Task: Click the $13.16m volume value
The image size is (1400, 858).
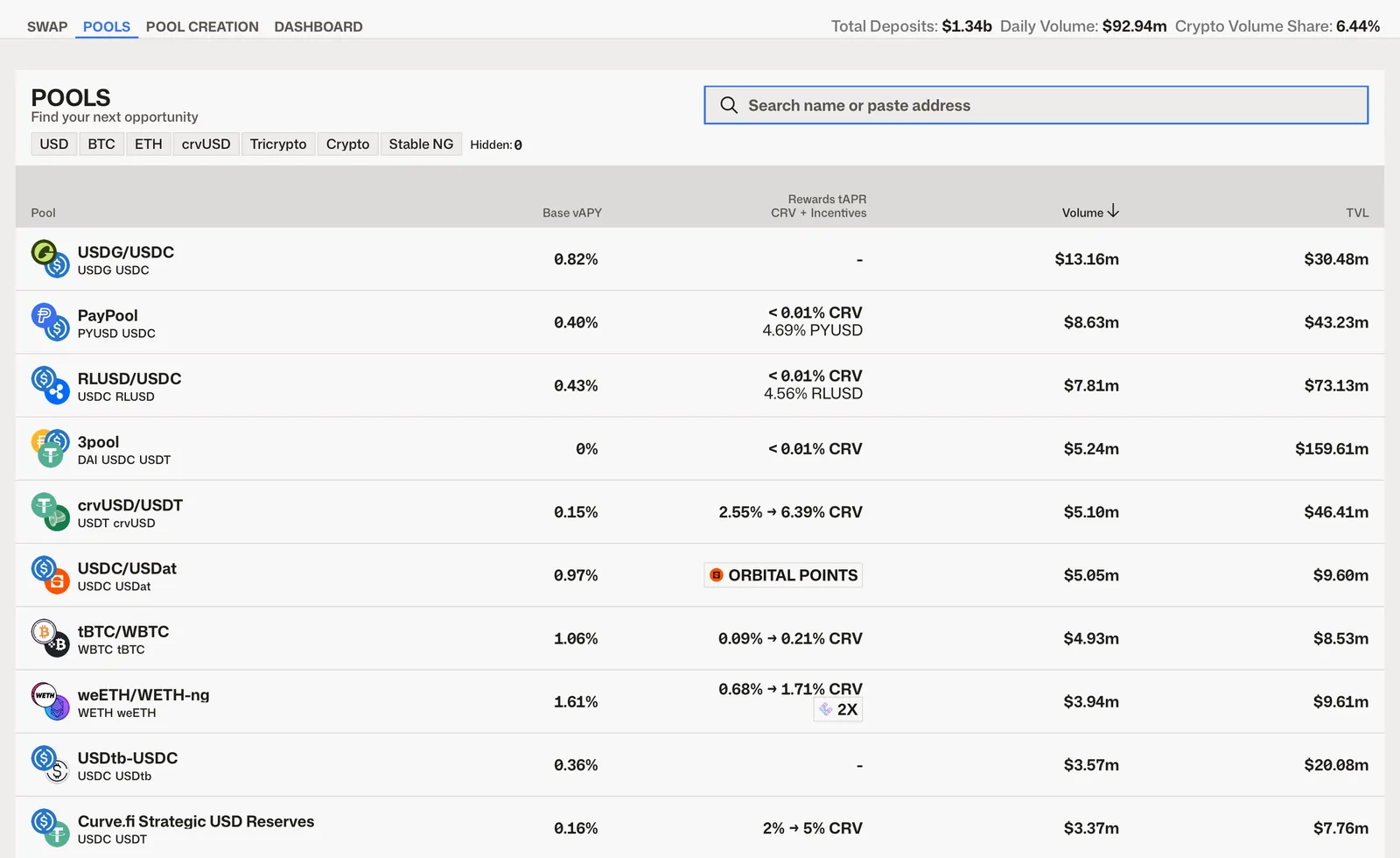Action: [x=1087, y=259]
